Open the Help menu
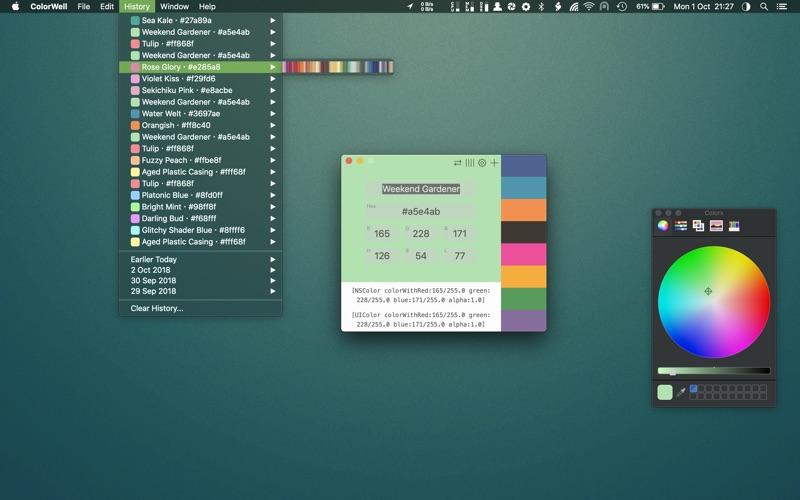Screen dimensions: 800x500 coord(207,6)
